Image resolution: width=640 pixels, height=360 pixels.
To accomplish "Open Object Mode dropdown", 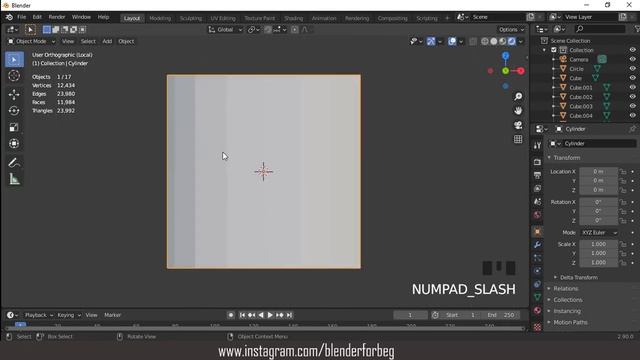I will 31,41.
